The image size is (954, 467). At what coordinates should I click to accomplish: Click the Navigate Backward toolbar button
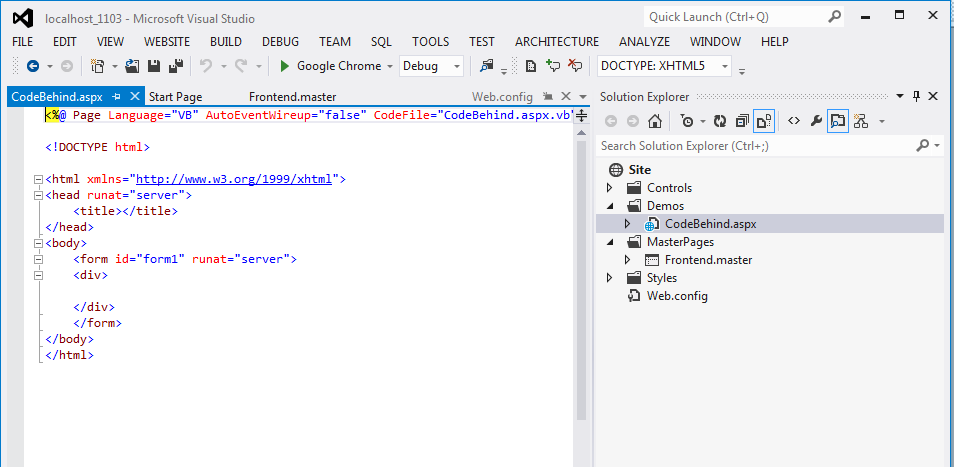33,66
